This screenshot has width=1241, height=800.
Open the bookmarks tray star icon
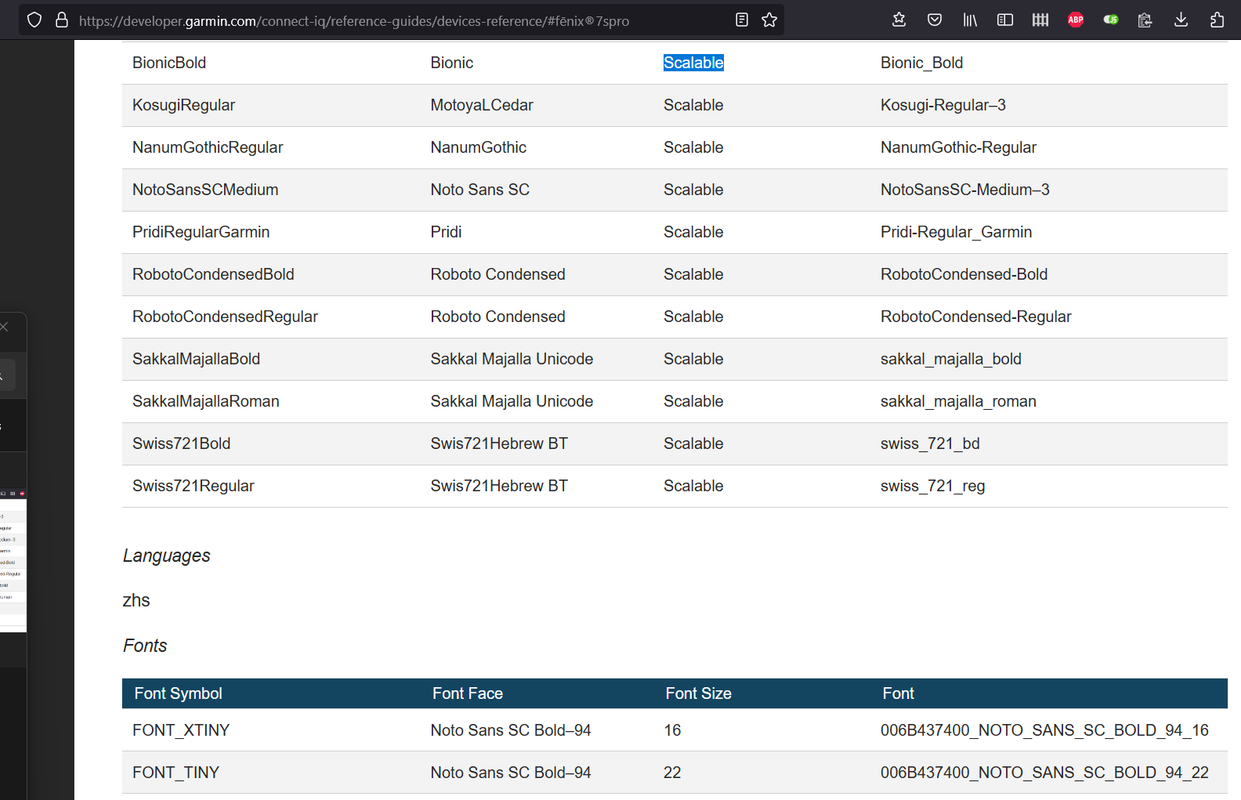[899, 19]
